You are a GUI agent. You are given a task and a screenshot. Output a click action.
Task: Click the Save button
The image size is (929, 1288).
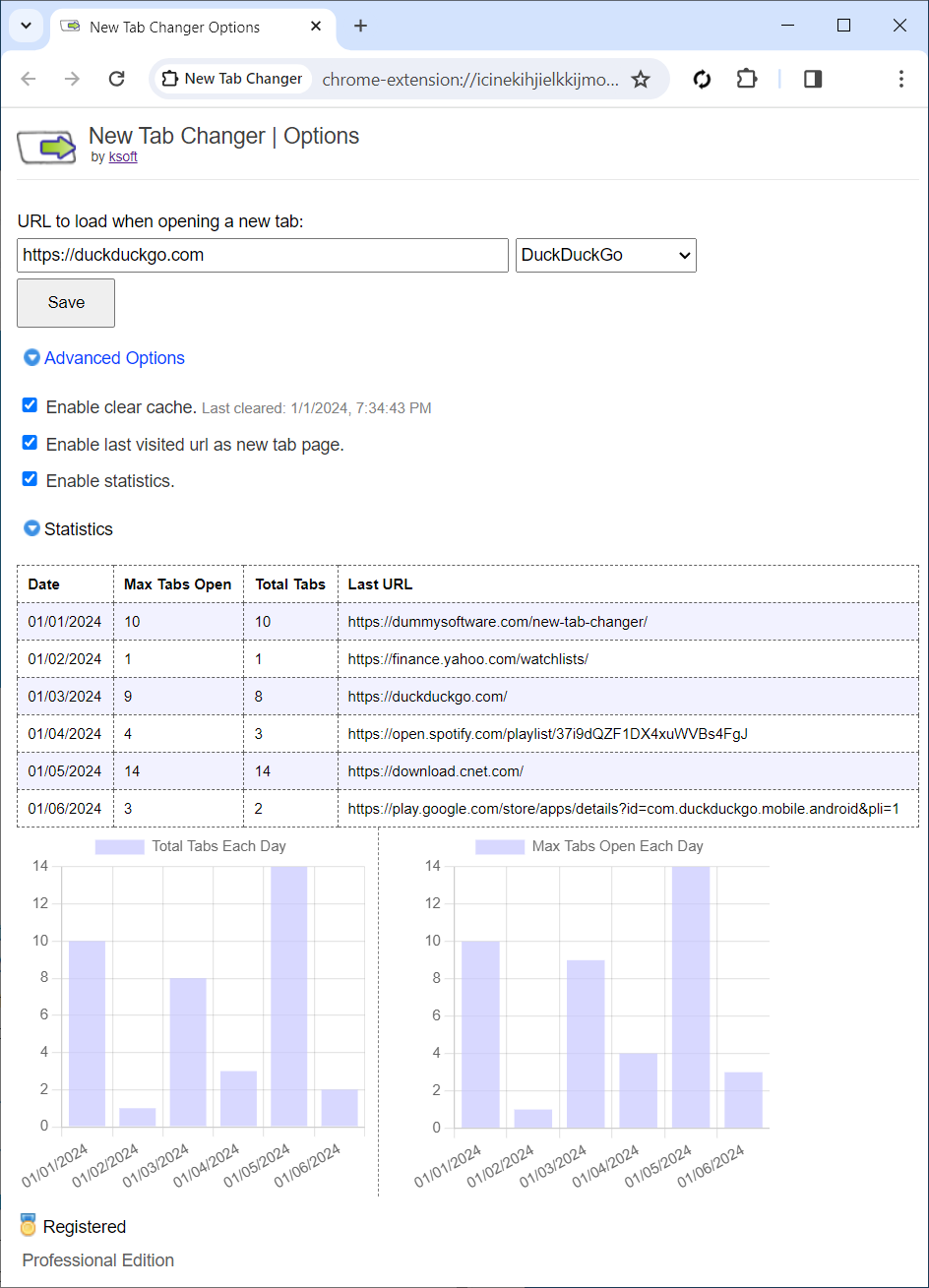coord(66,303)
